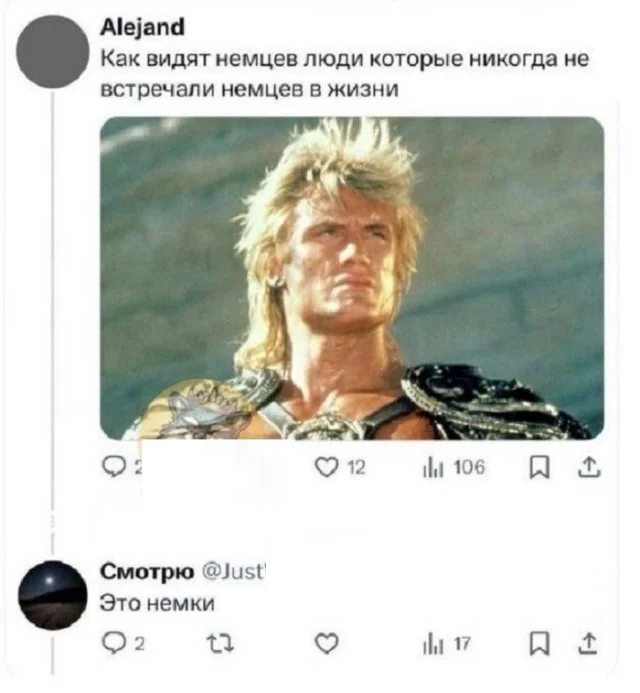Share Alejand's post via upload icon
The width and height of the screenshot is (640, 693).
click(x=589, y=467)
